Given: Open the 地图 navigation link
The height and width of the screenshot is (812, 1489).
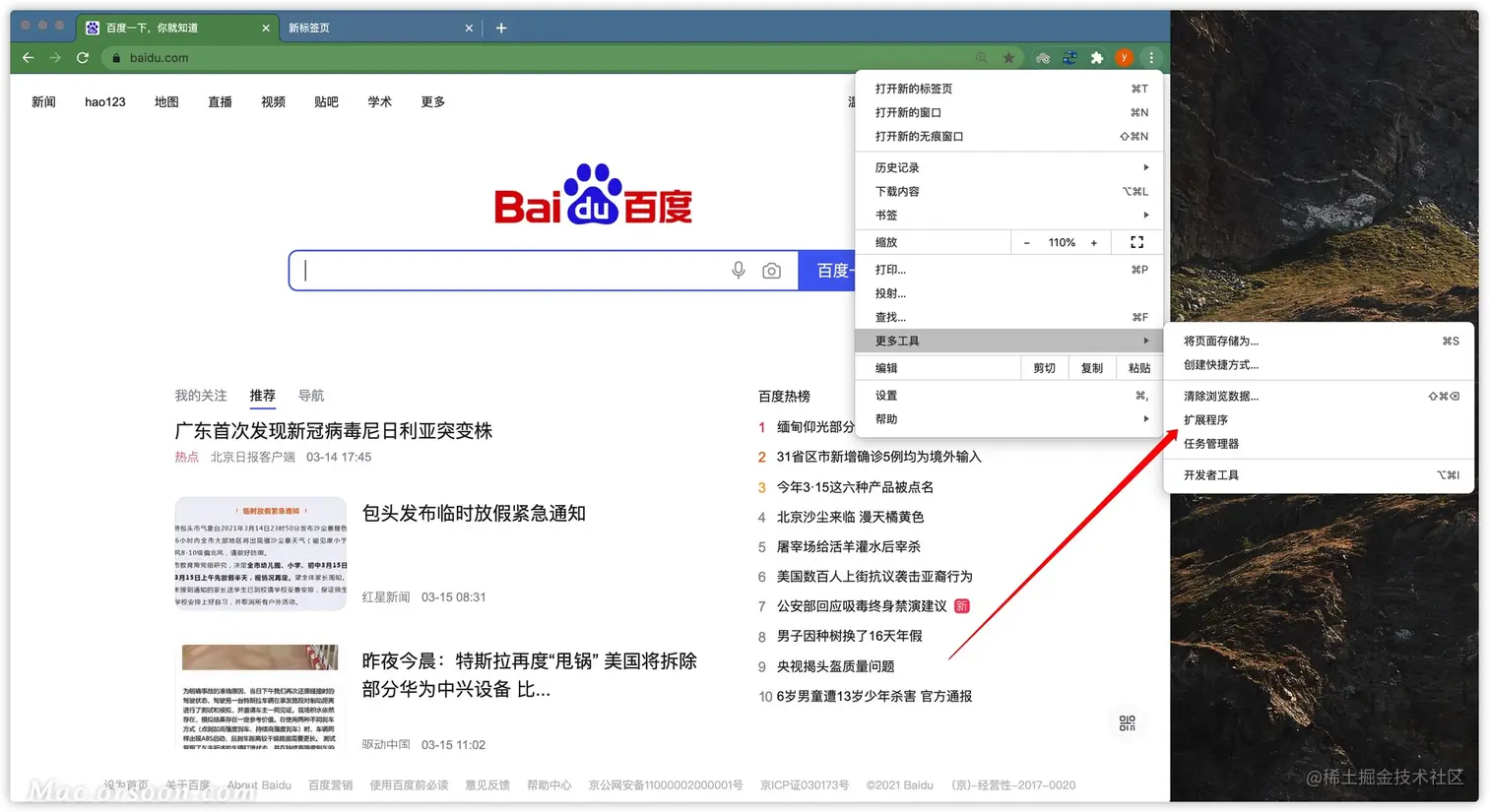Looking at the screenshot, I should click(166, 102).
